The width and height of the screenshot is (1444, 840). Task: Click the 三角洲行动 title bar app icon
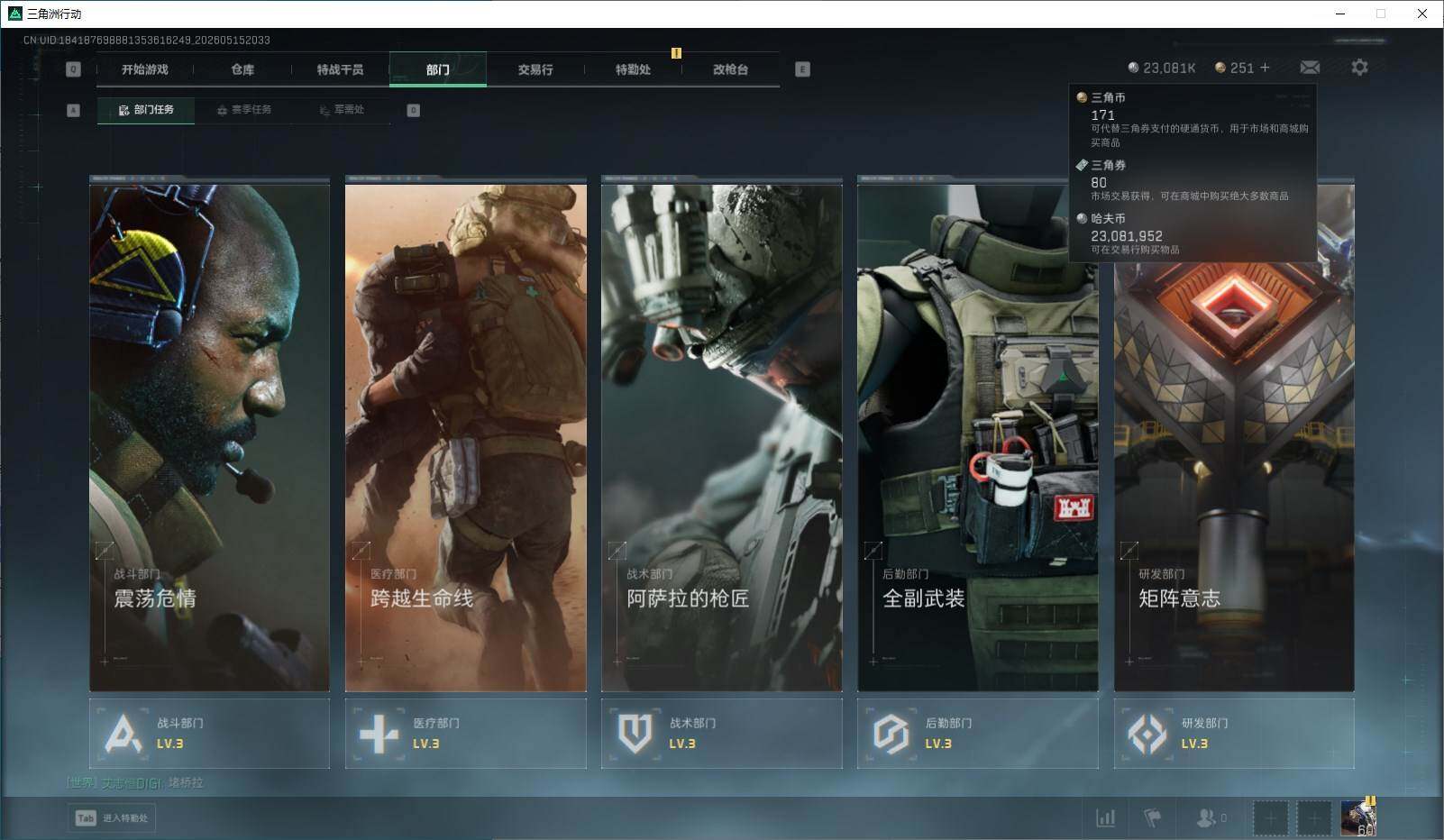14,14
